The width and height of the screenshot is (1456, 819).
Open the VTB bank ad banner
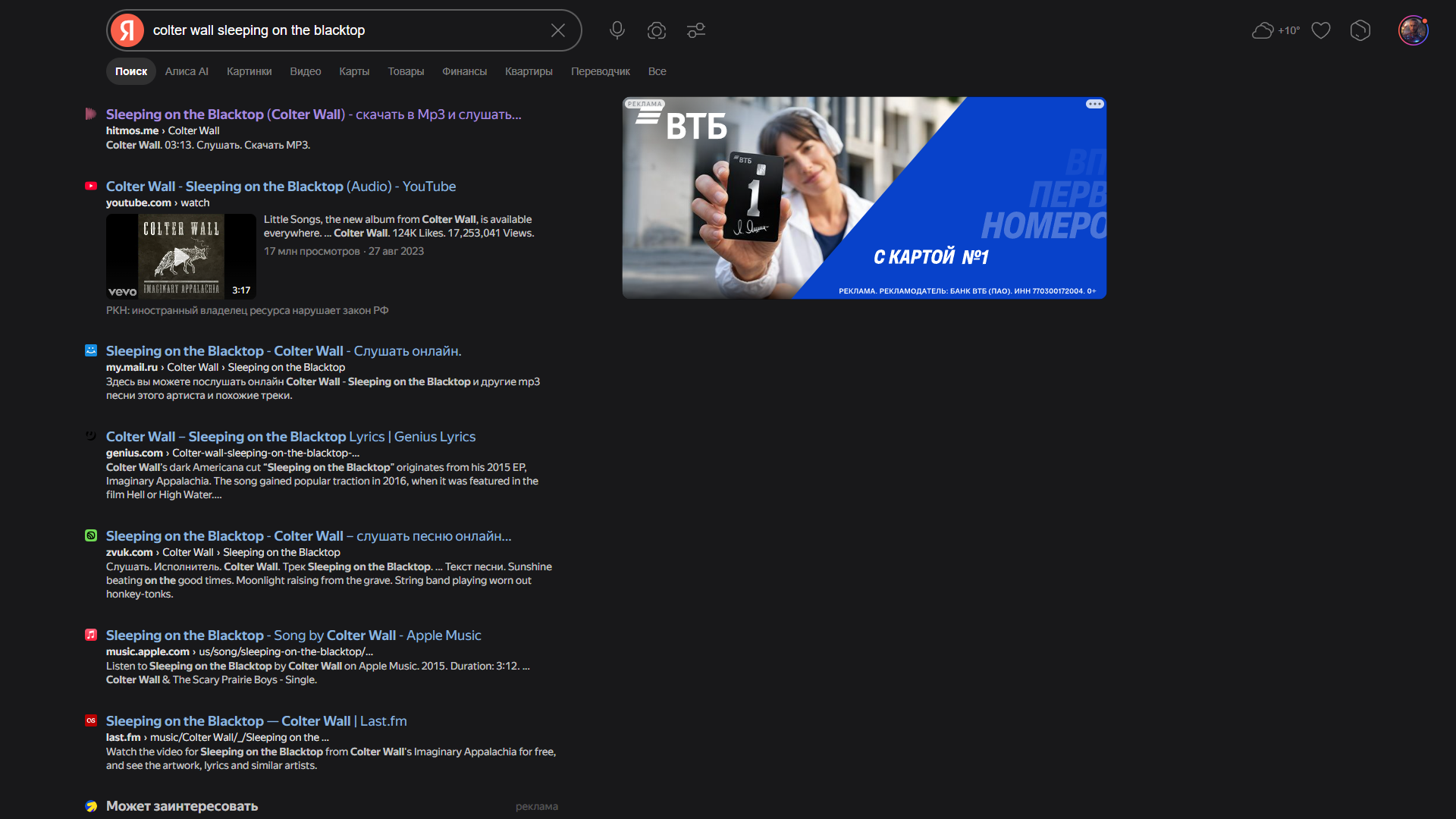pyautogui.click(x=864, y=197)
